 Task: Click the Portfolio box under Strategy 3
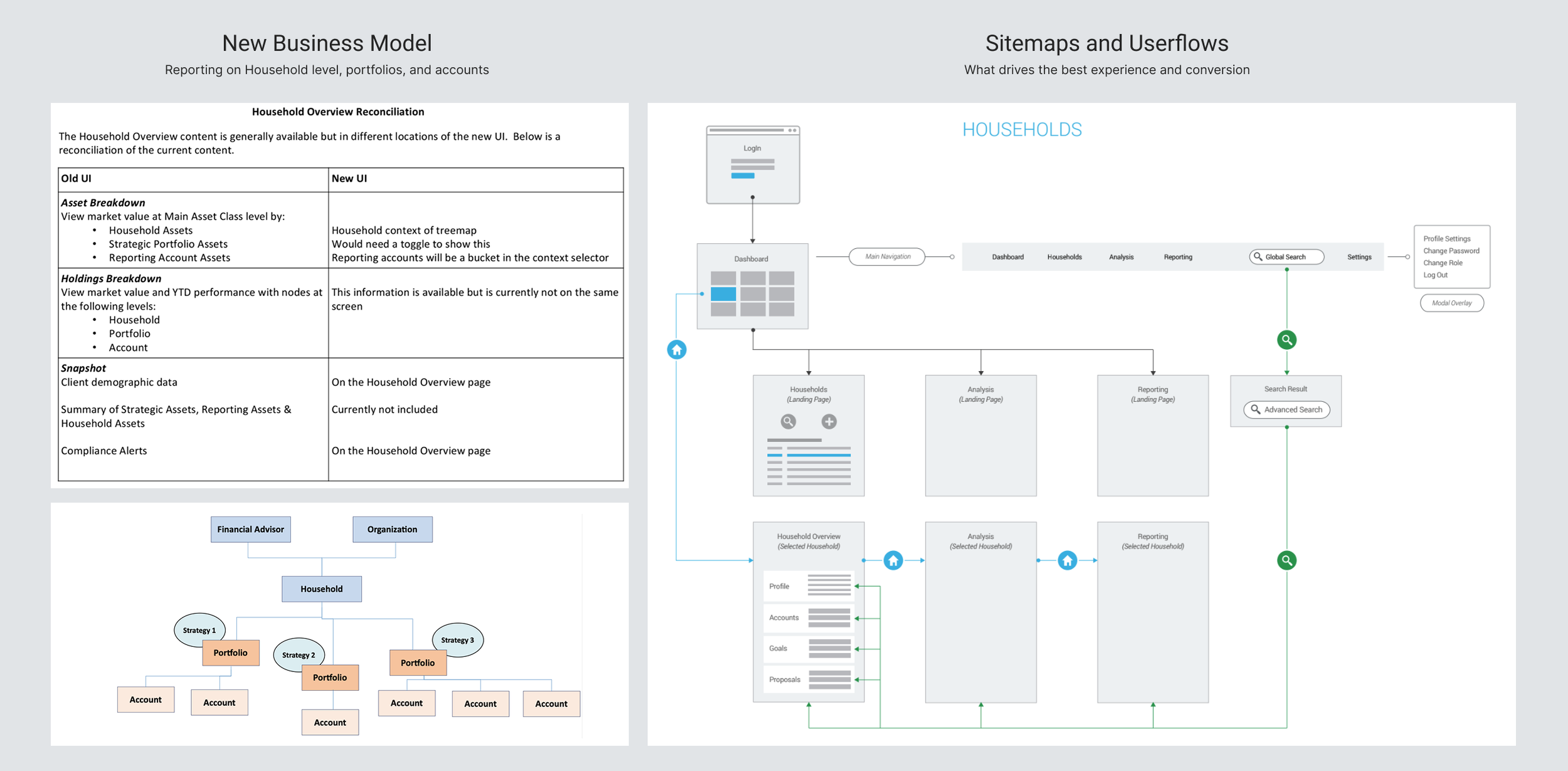(418, 663)
